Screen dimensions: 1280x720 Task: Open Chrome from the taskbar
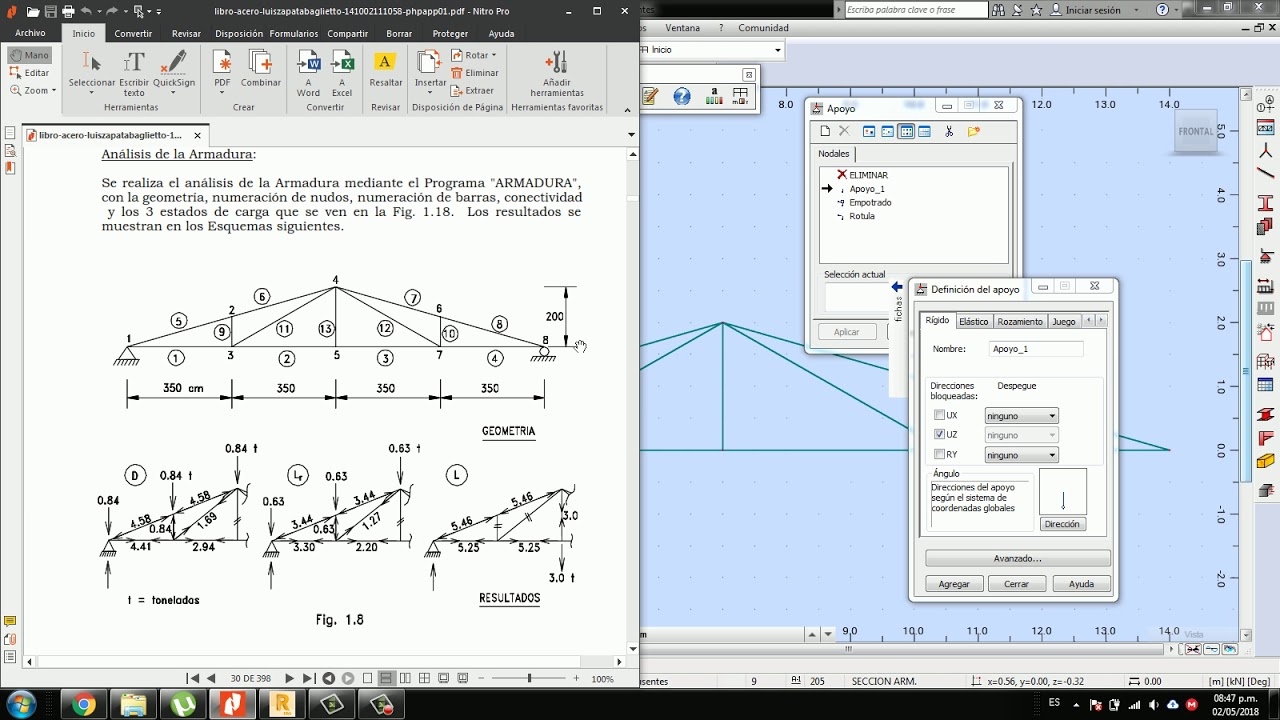tap(83, 705)
